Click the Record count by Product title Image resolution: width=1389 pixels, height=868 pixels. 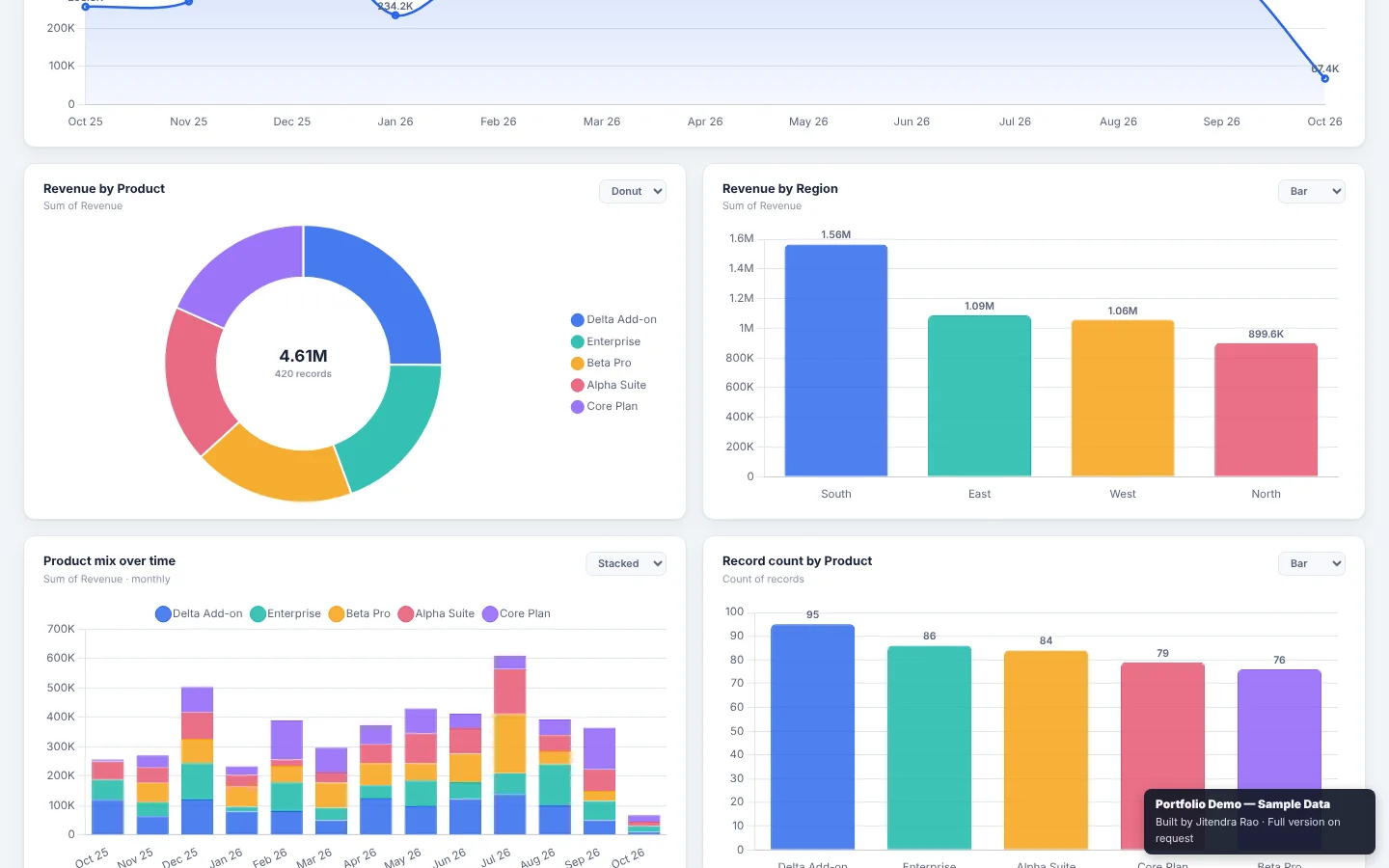[797, 561]
